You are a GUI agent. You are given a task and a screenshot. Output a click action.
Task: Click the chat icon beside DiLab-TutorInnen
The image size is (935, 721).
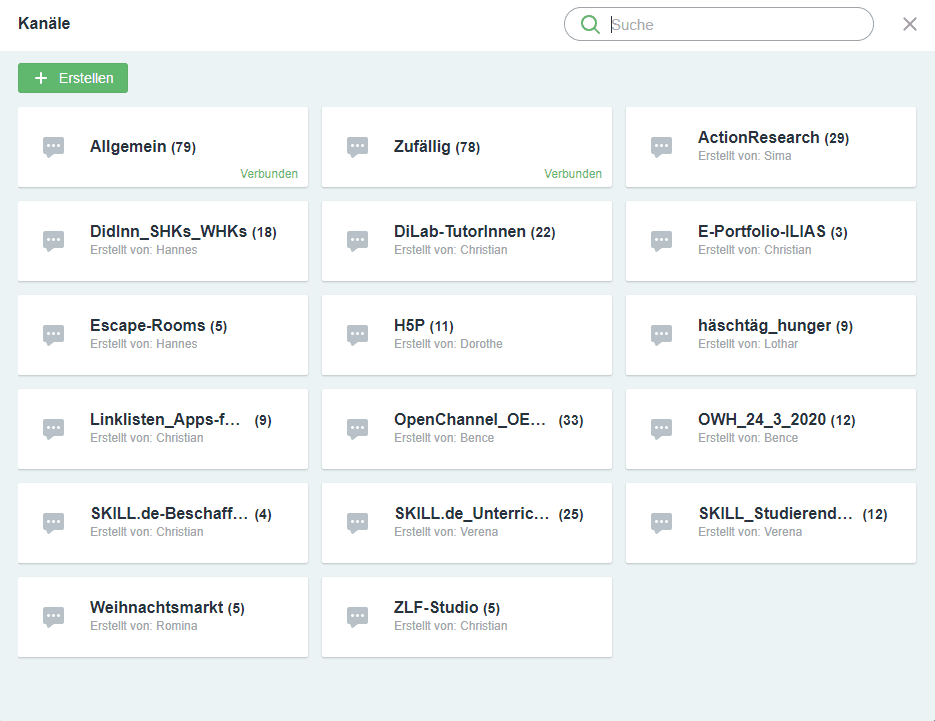[x=358, y=241]
